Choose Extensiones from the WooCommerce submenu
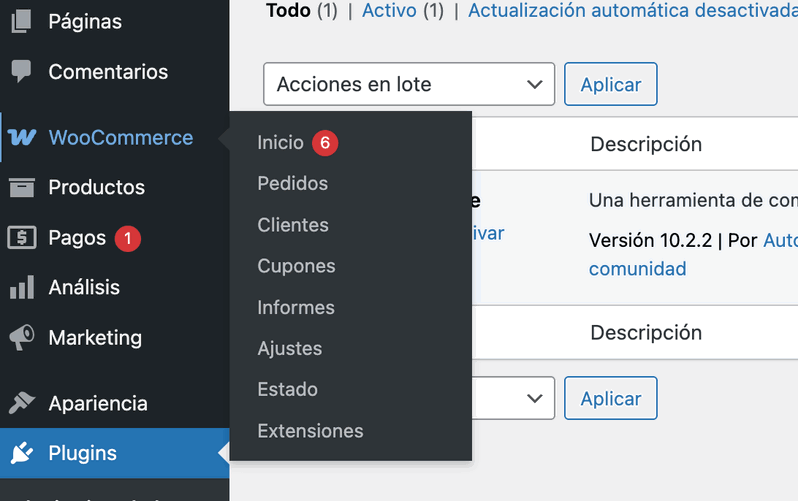This screenshot has width=798, height=501. click(x=310, y=431)
